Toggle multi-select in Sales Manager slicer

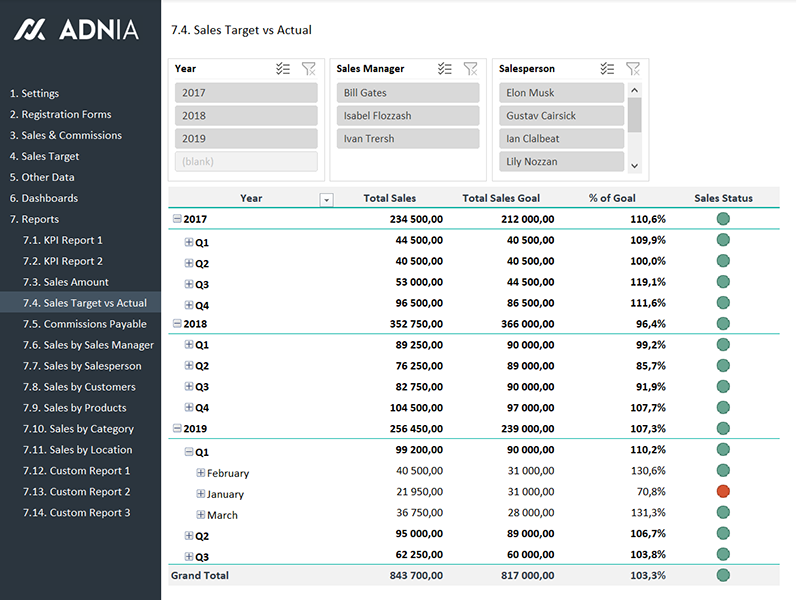click(445, 69)
